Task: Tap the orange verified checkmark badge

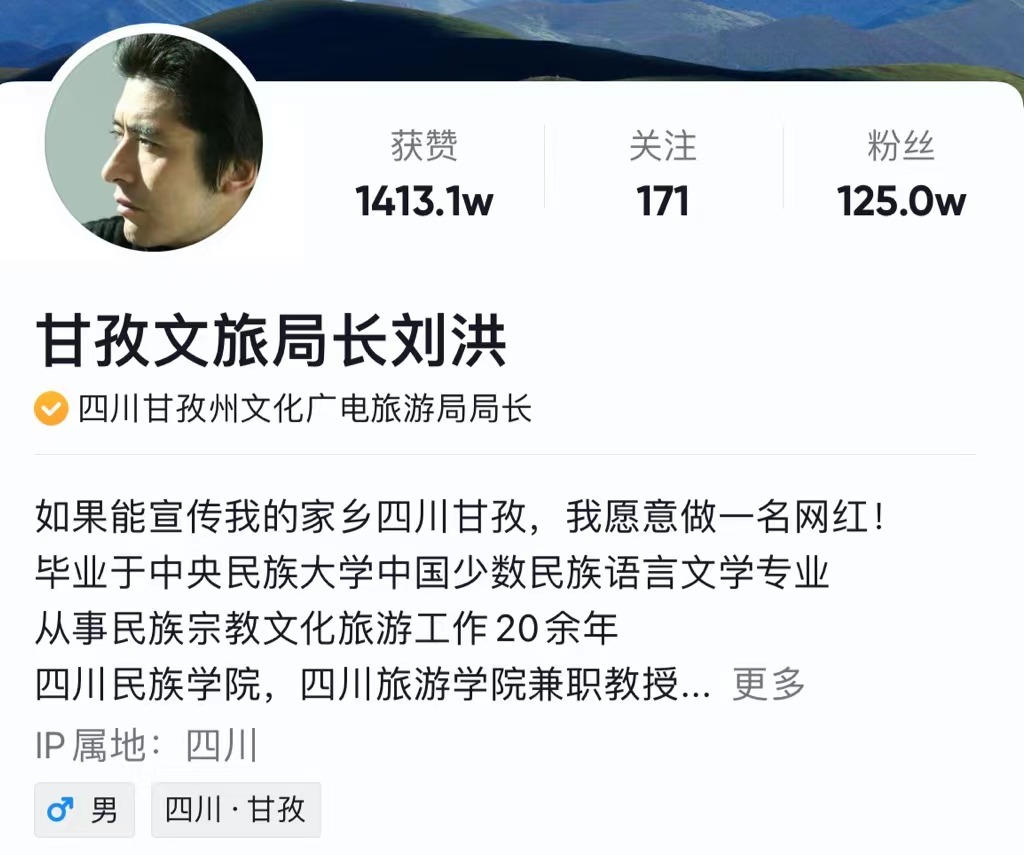Action: (51, 409)
